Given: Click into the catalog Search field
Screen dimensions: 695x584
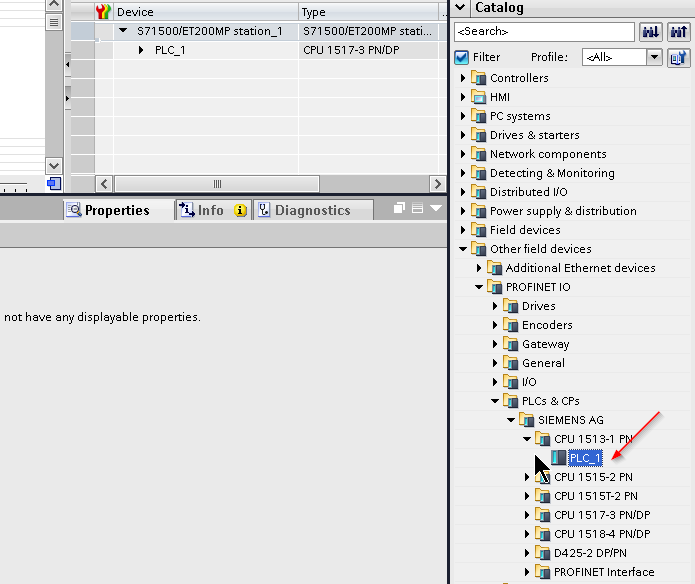Looking at the screenshot, I should coord(544,31).
